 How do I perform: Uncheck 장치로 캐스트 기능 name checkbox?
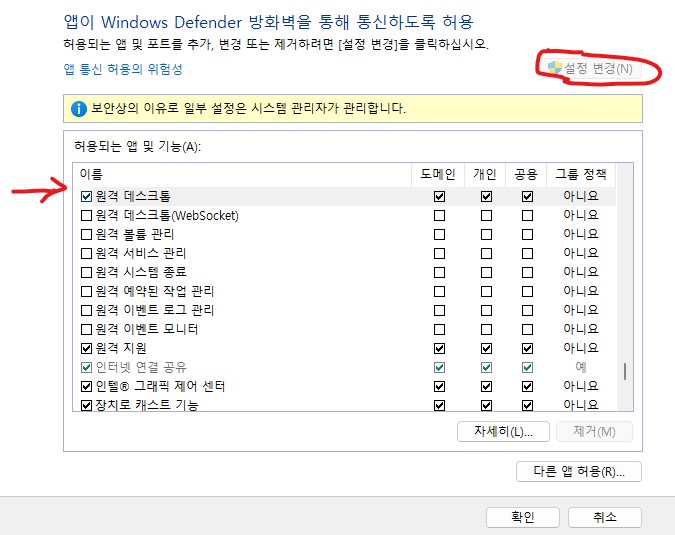(x=87, y=405)
